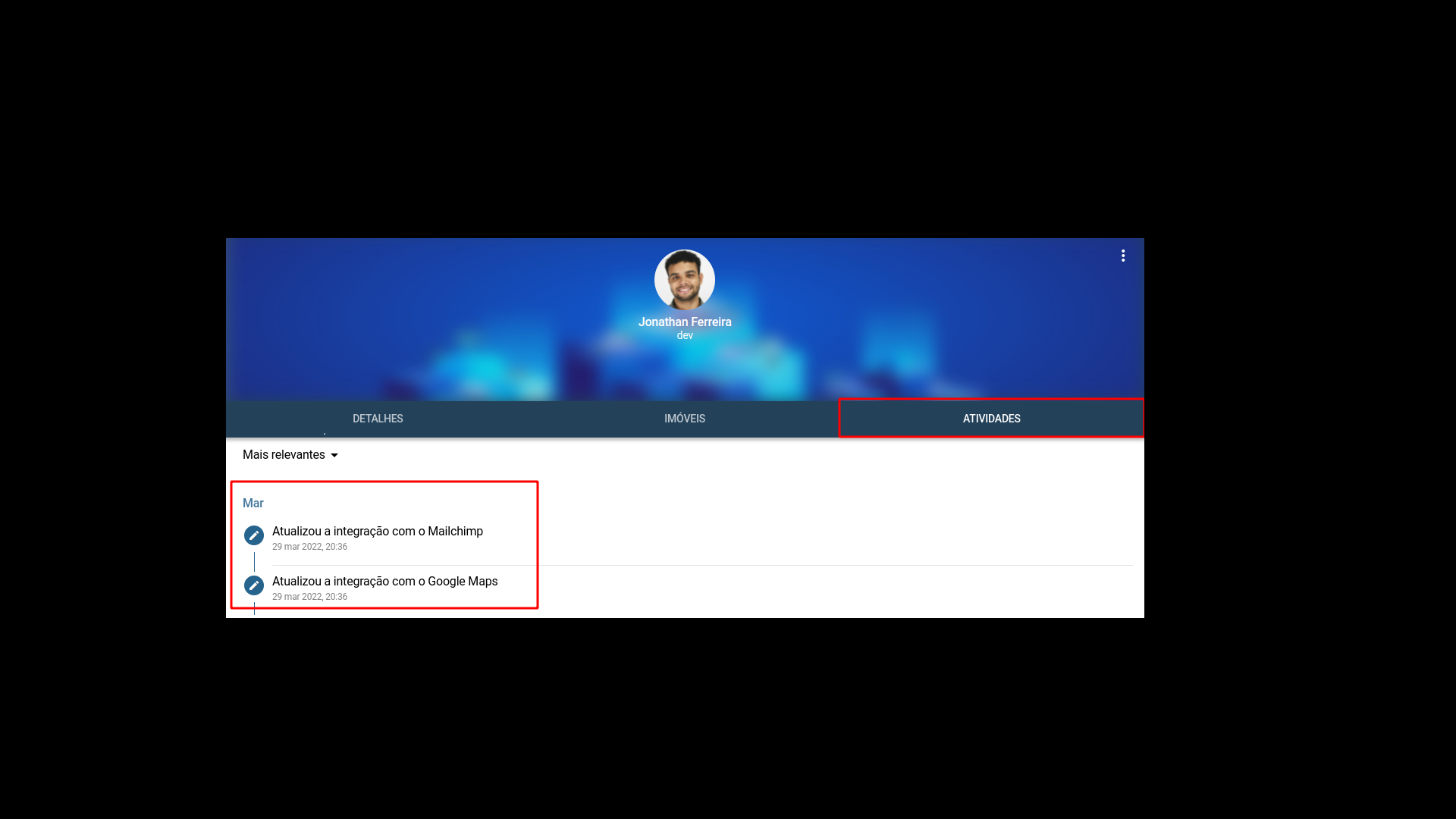Click Jonathan Ferreira's profile avatar
The width and height of the screenshot is (1456, 819).
[x=685, y=280]
